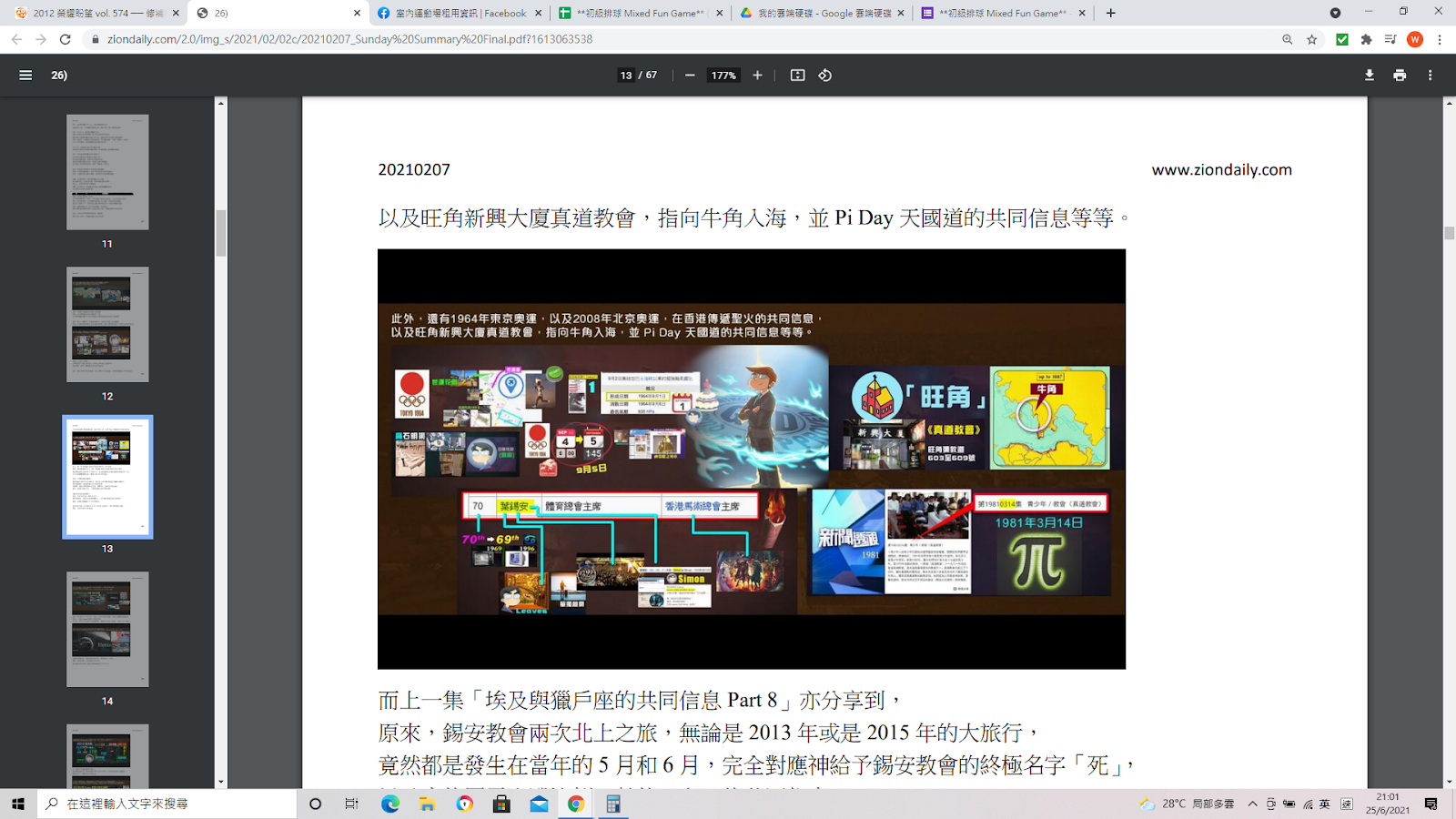The image size is (1456, 819).
Task: Click the thumbnail panel scrollbar handle
Action: pyautogui.click(x=220, y=234)
